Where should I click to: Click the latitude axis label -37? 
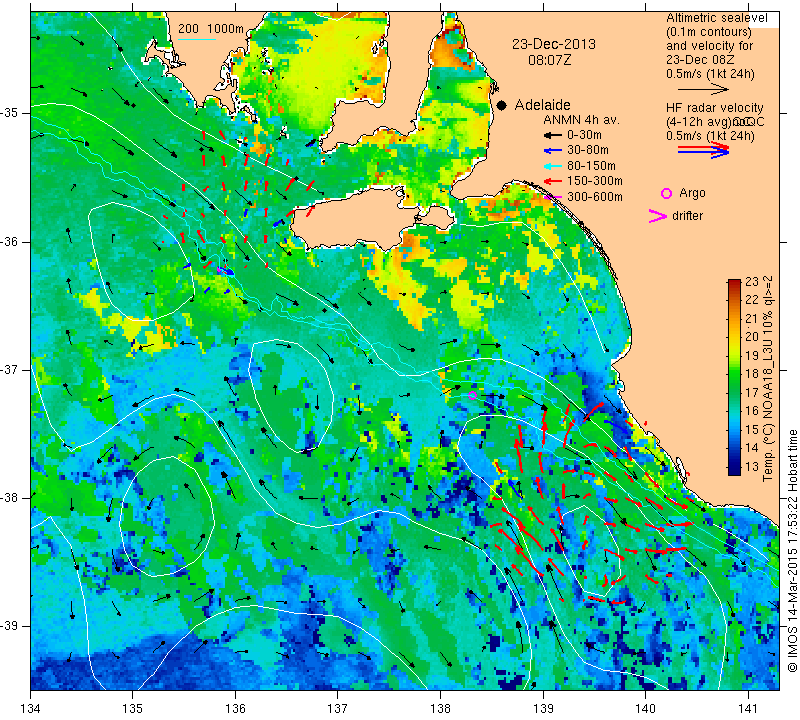(11, 369)
